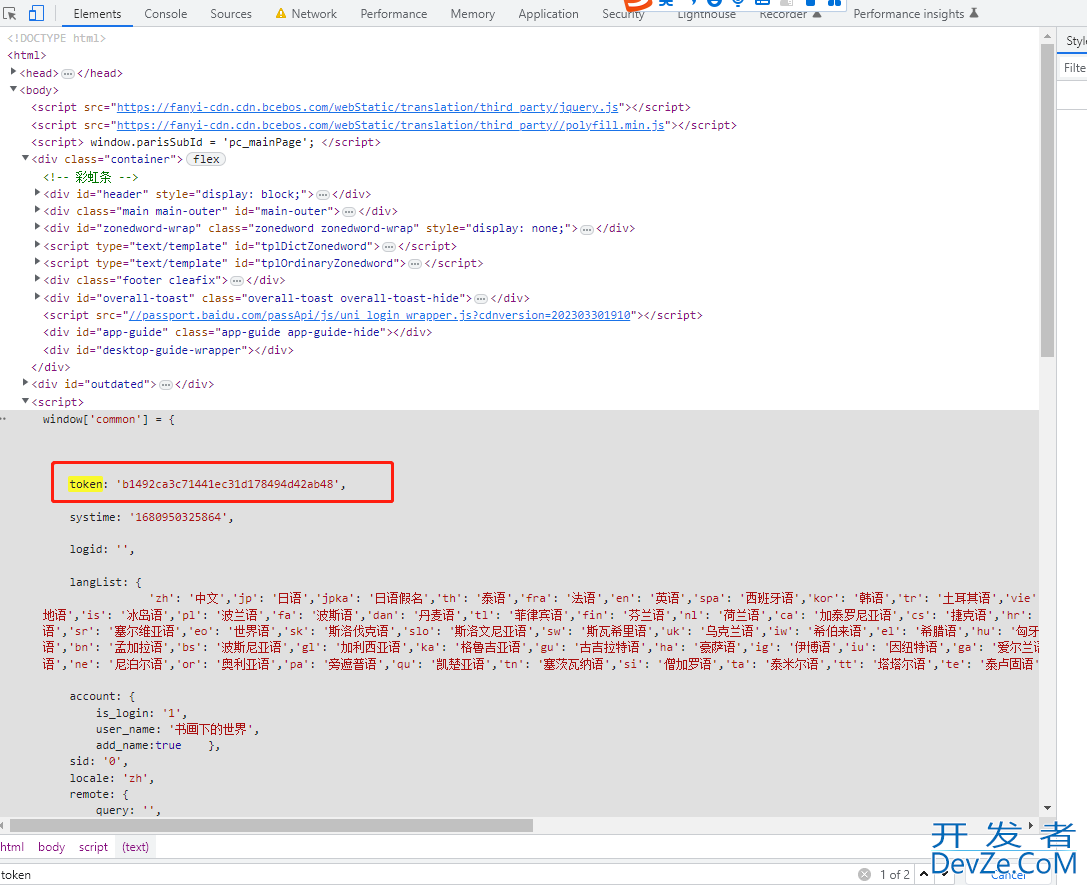Activate the inspect element picker icon
This screenshot has height=885, width=1087.
click(10, 13)
